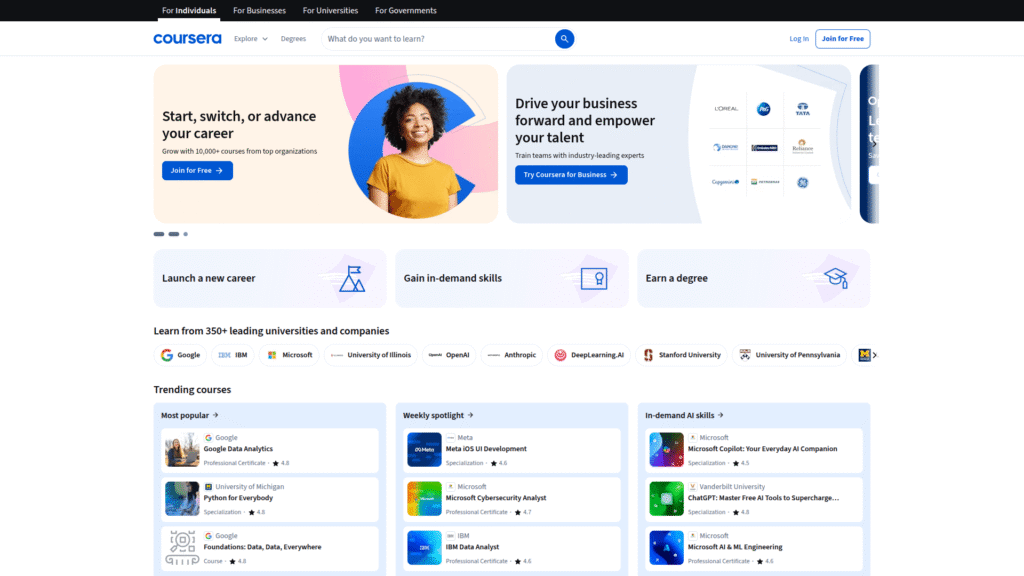Click the Stanford University logo

(682, 354)
